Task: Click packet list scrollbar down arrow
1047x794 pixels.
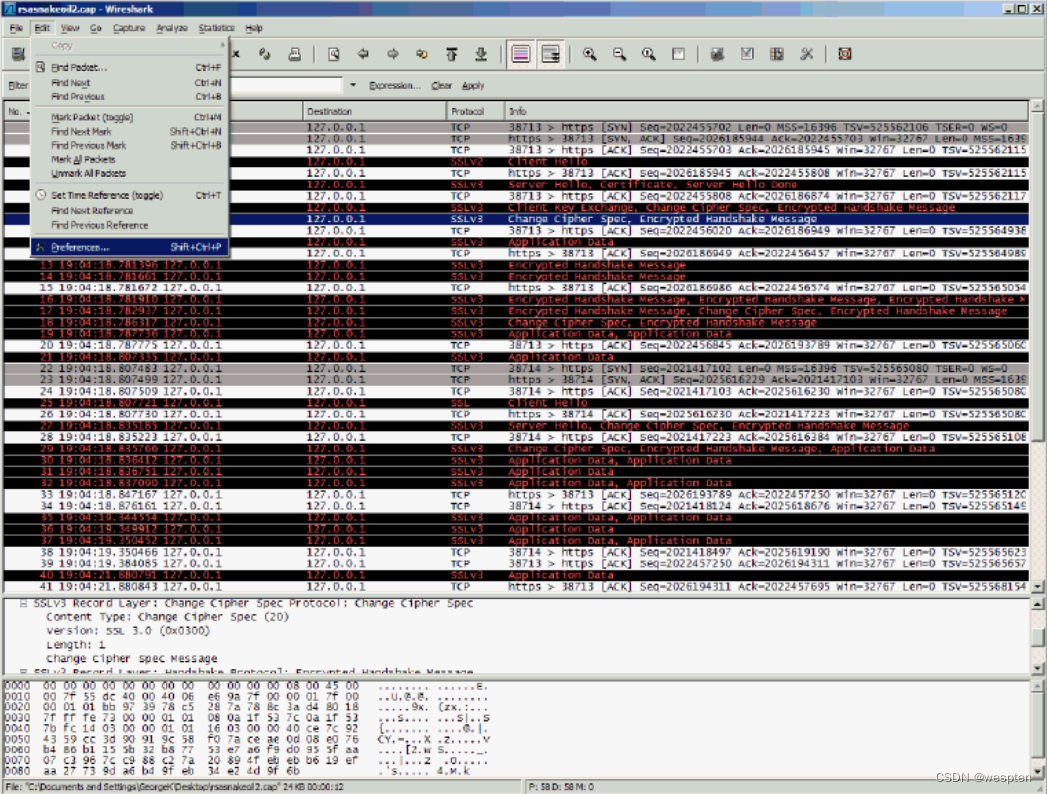Action: coord(1037,587)
